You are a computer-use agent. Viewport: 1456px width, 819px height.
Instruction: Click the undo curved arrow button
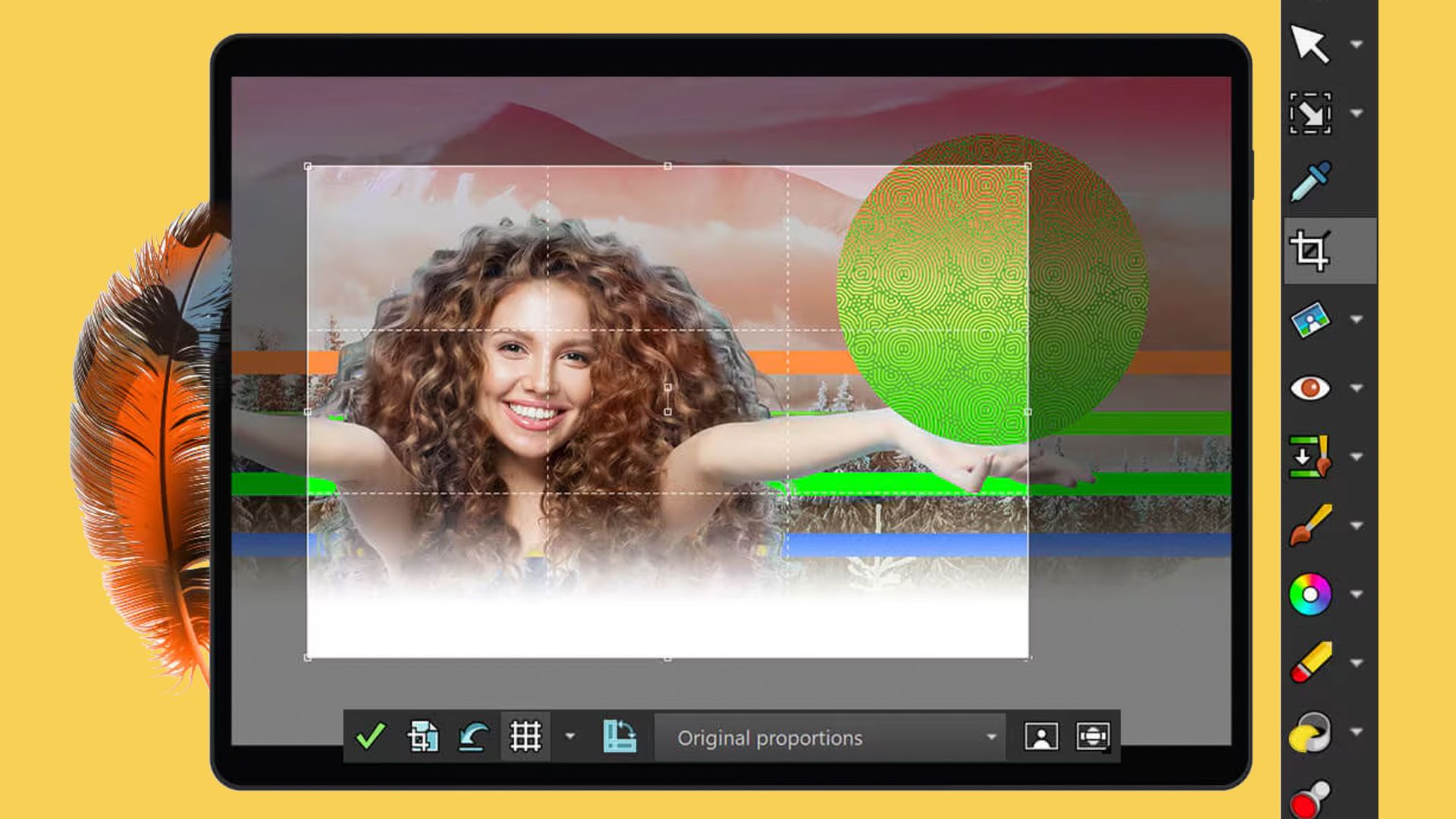coord(474,736)
